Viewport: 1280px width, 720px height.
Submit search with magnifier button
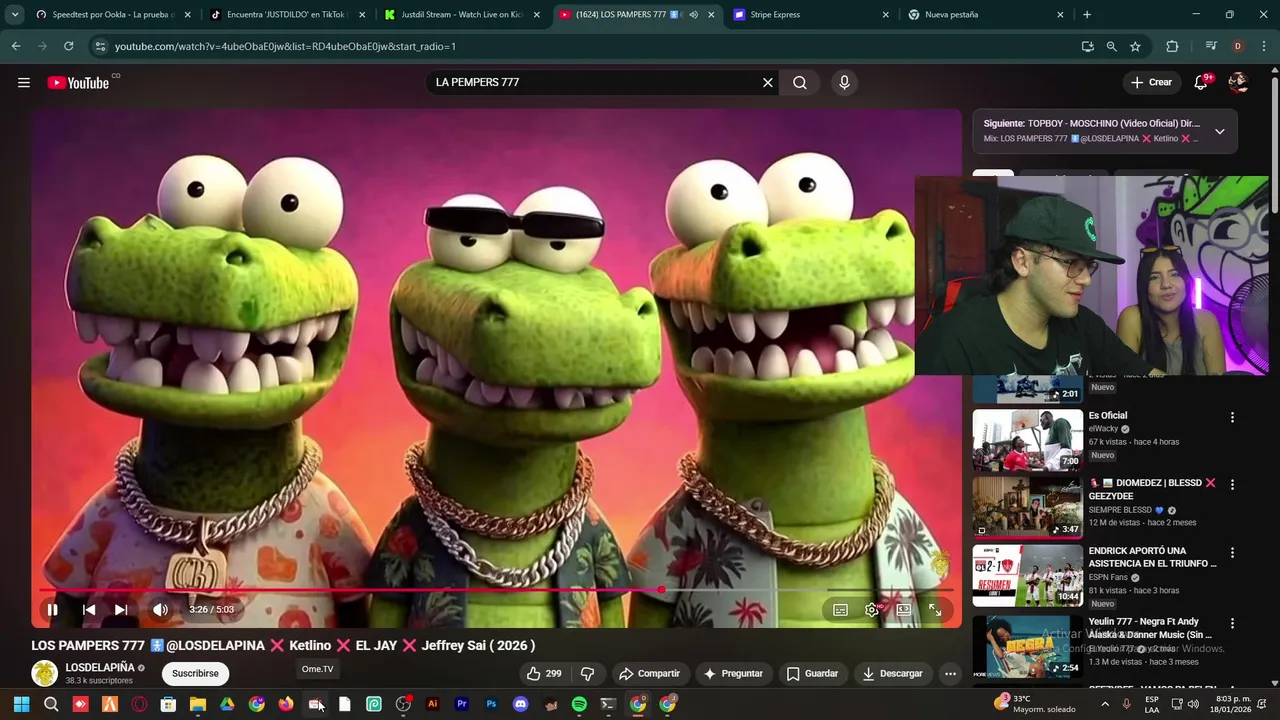800,82
